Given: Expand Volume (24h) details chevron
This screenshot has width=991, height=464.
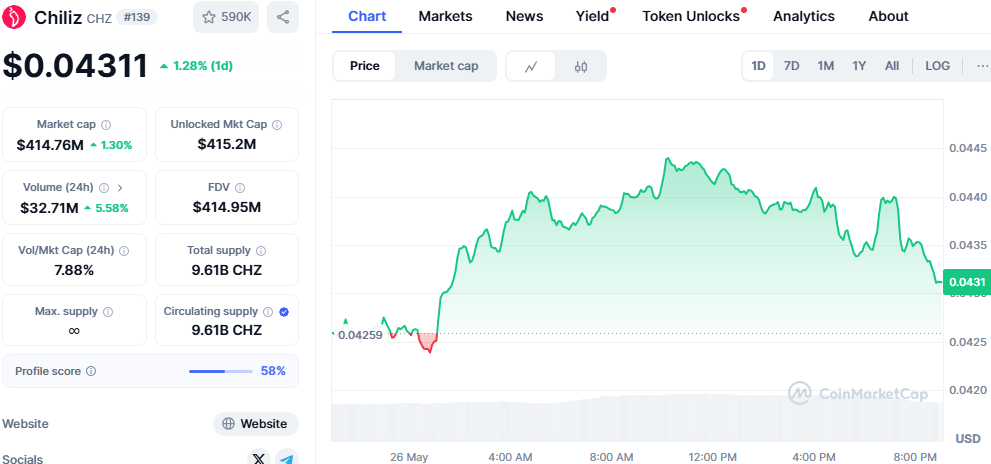Looking at the screenshot, I should pos(120,188).
